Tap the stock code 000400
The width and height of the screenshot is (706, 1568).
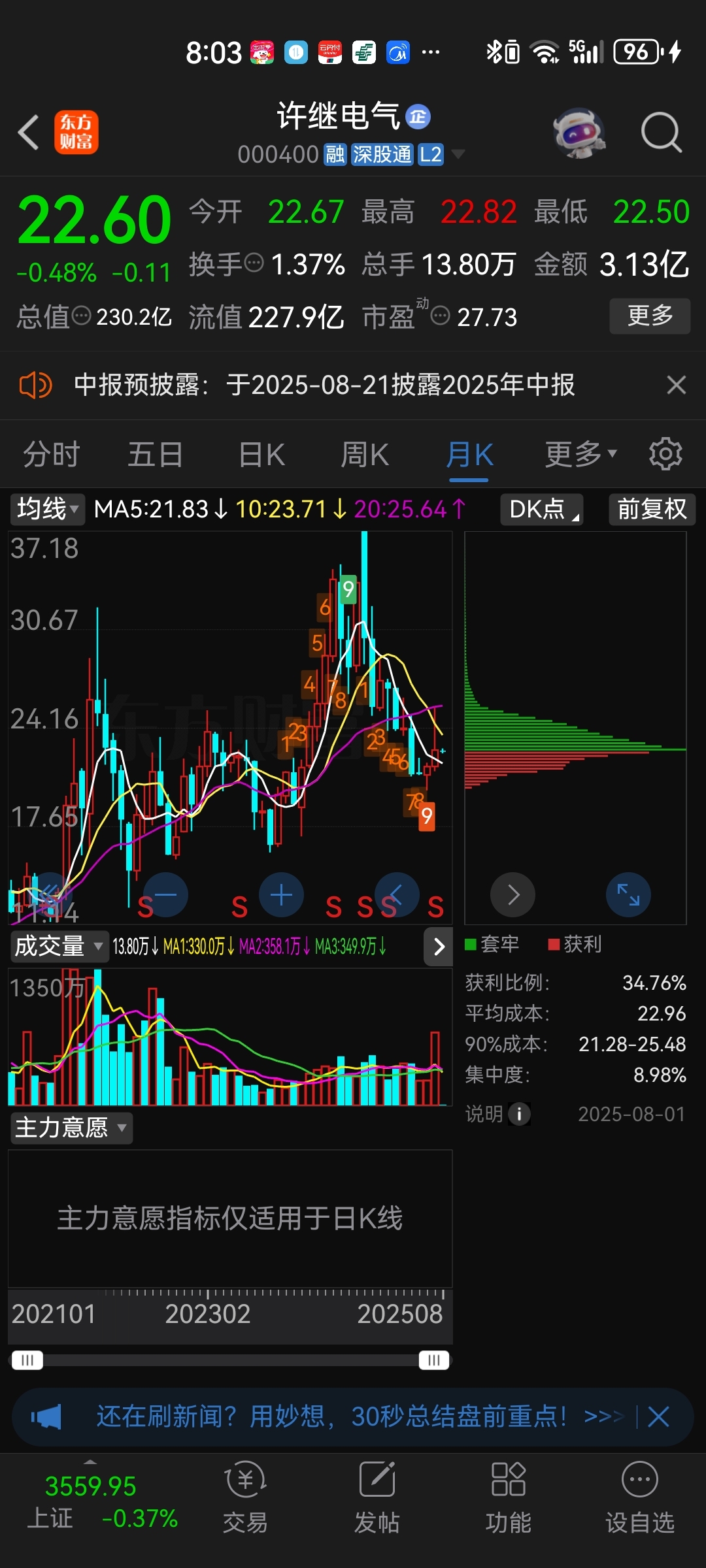click(x=278, y=154)
